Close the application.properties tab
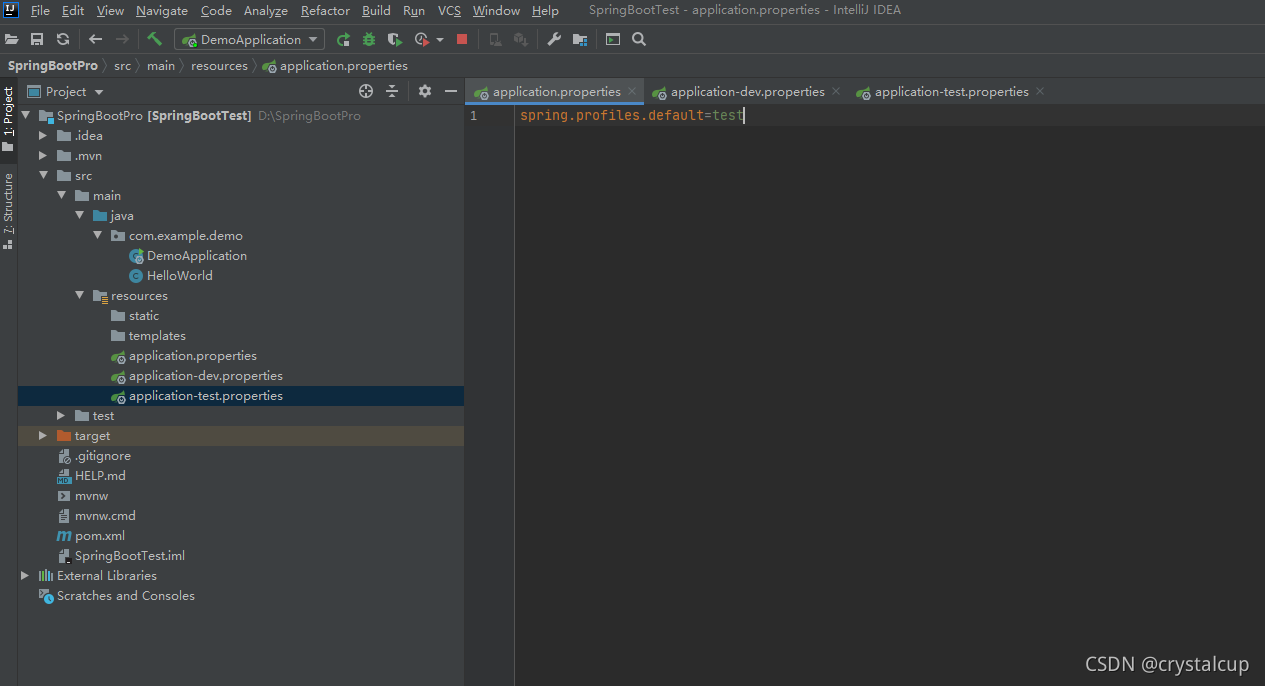Image resolution: width=1265 pixels, height=686 pixels. [631, 91]
